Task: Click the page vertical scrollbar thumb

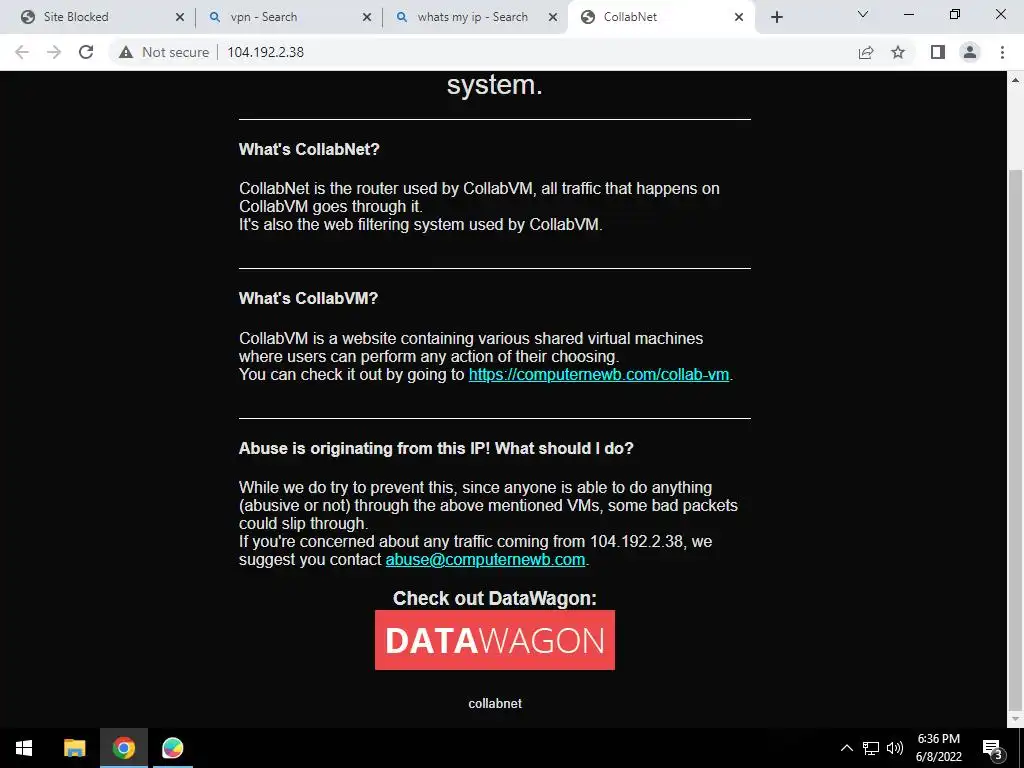Action: coord(1016,439)
